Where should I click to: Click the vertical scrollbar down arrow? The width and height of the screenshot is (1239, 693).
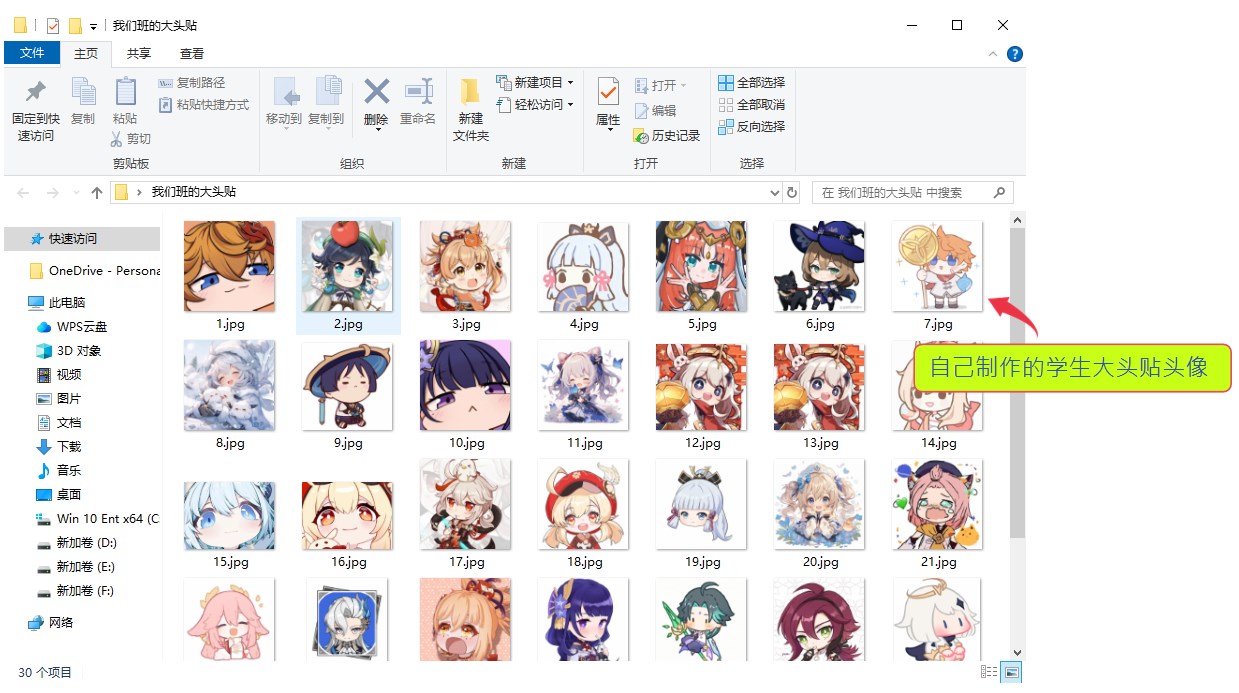(x=1017, y=652)
